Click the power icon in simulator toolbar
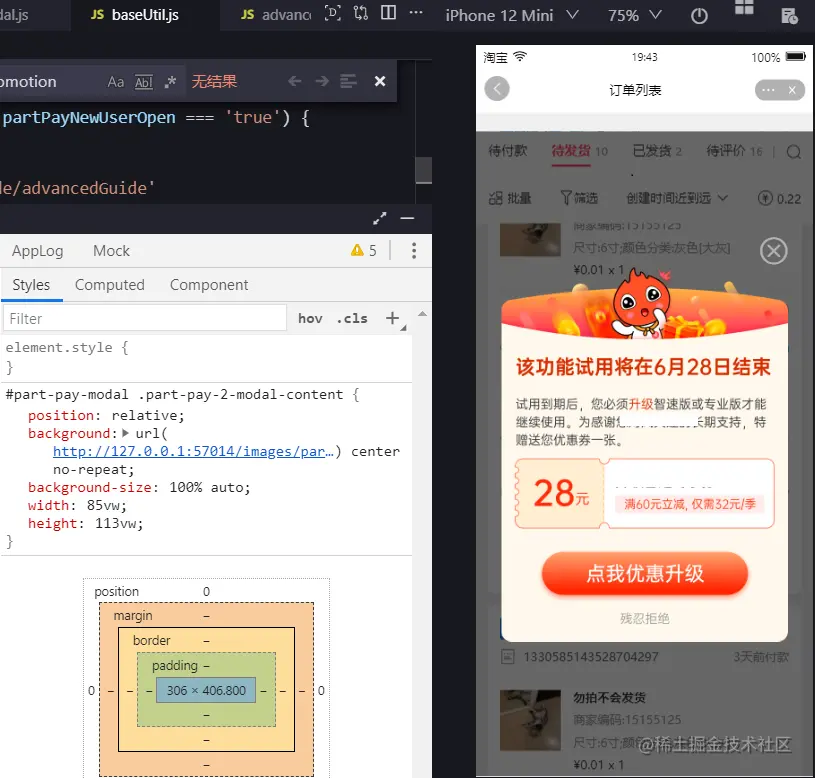The image size is (815, 778). pyautogui.click(x=699, y=16)
